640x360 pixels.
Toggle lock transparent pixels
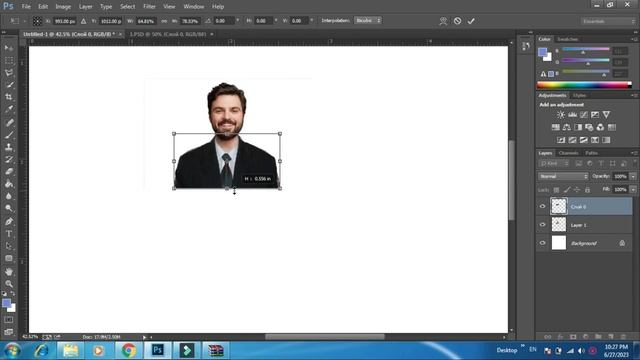tap(556, 190)
